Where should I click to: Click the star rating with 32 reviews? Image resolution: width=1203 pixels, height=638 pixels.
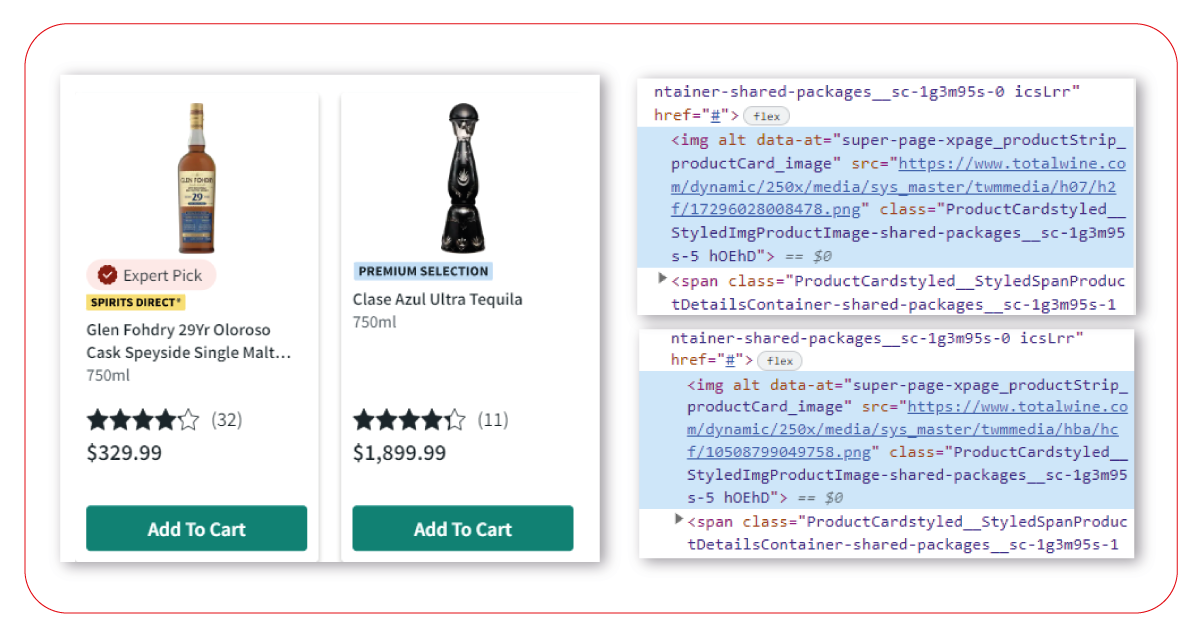point(143,420)
